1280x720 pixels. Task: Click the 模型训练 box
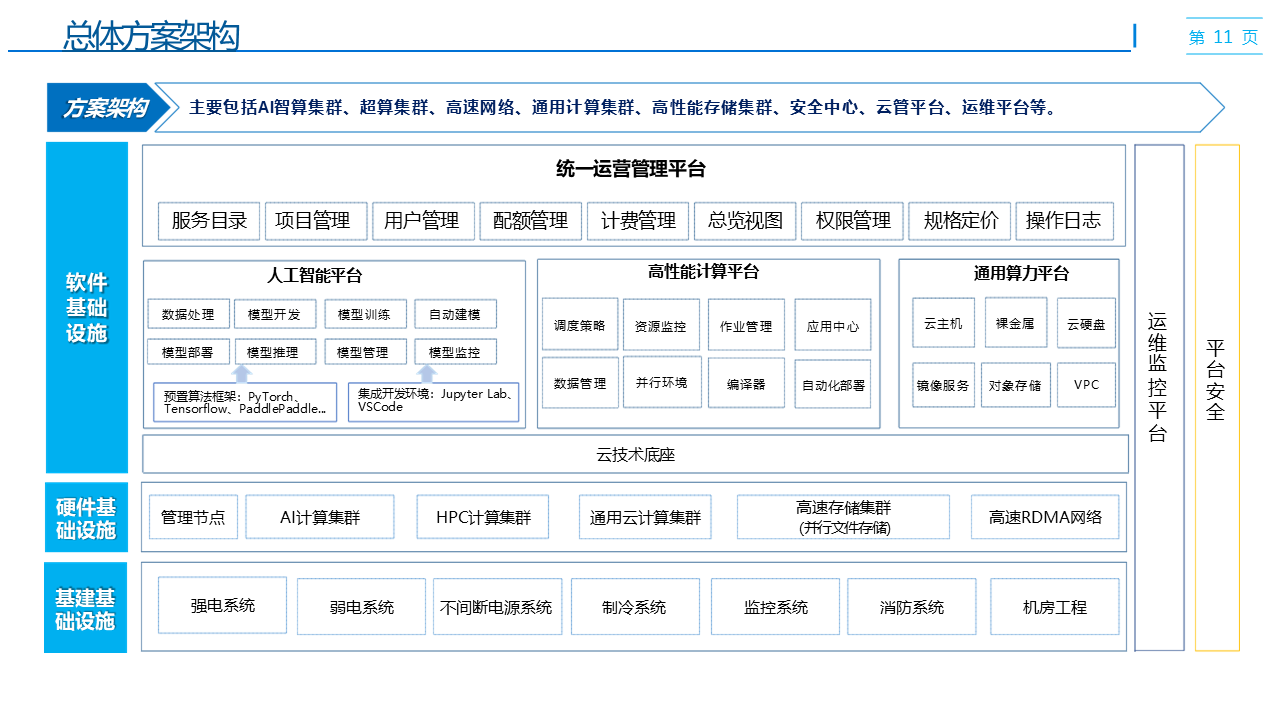coord(365,314)
